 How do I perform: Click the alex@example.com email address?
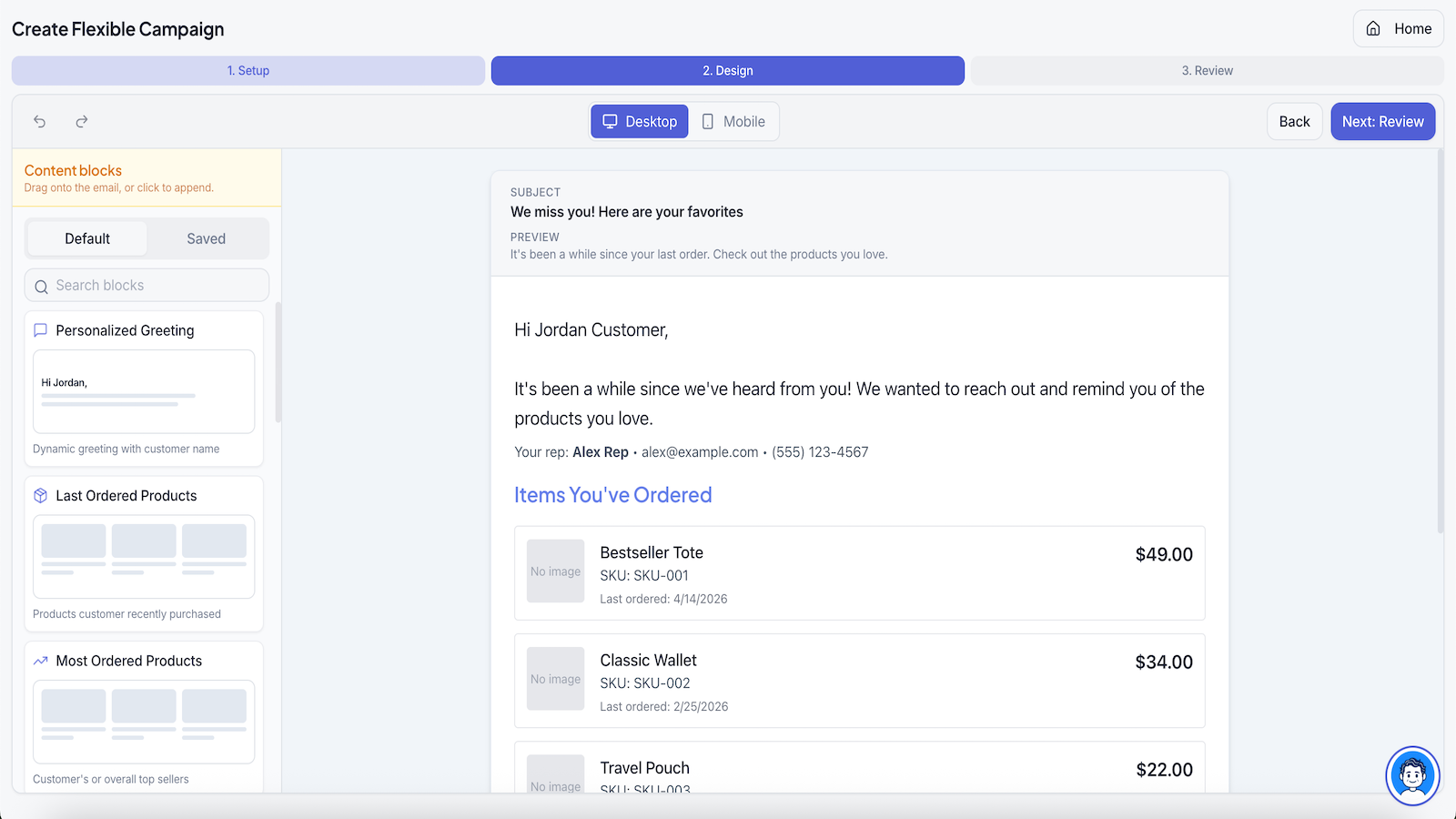point(700,452)
